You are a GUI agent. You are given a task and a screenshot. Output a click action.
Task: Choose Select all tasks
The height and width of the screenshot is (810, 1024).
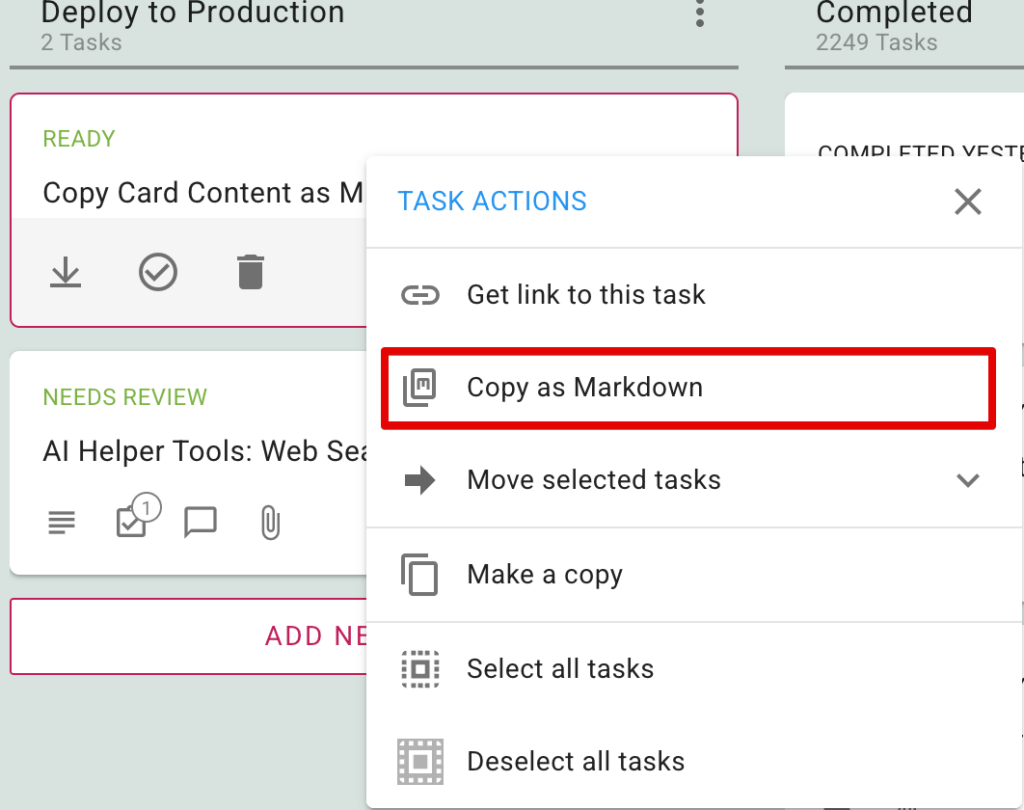pyautogui.click(x=694, y=669)
